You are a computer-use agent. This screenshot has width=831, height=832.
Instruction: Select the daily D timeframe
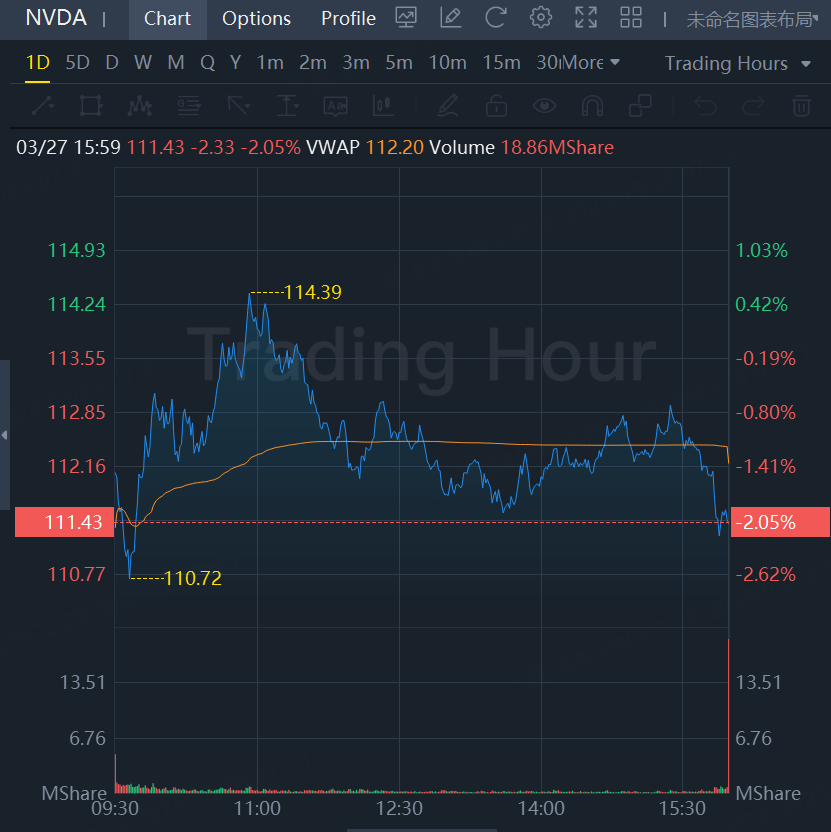pyautogui.click(x=112, y=63)
